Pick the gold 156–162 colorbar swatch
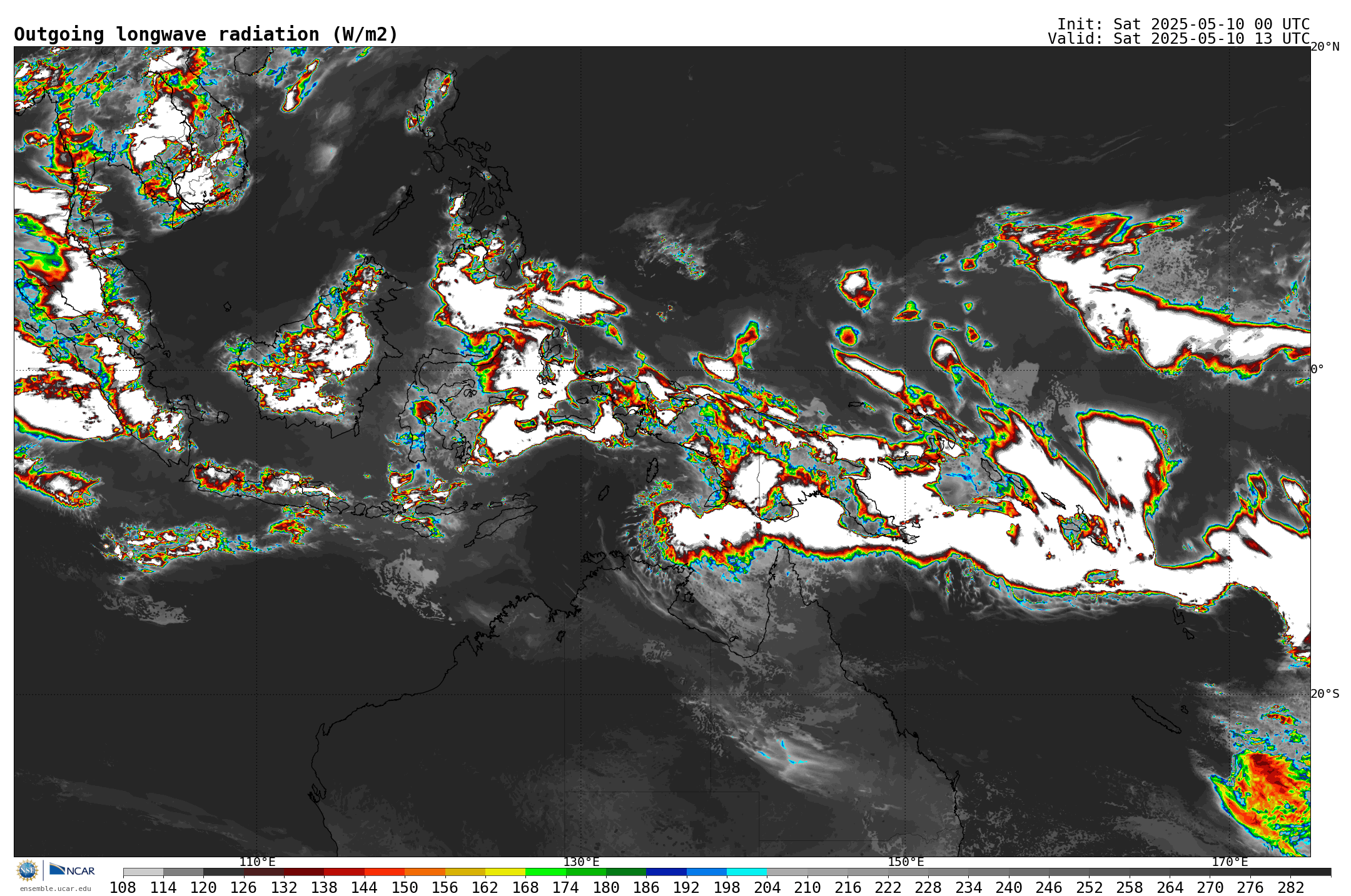Screen dimensions: 1351x896 tap(465, 872)
